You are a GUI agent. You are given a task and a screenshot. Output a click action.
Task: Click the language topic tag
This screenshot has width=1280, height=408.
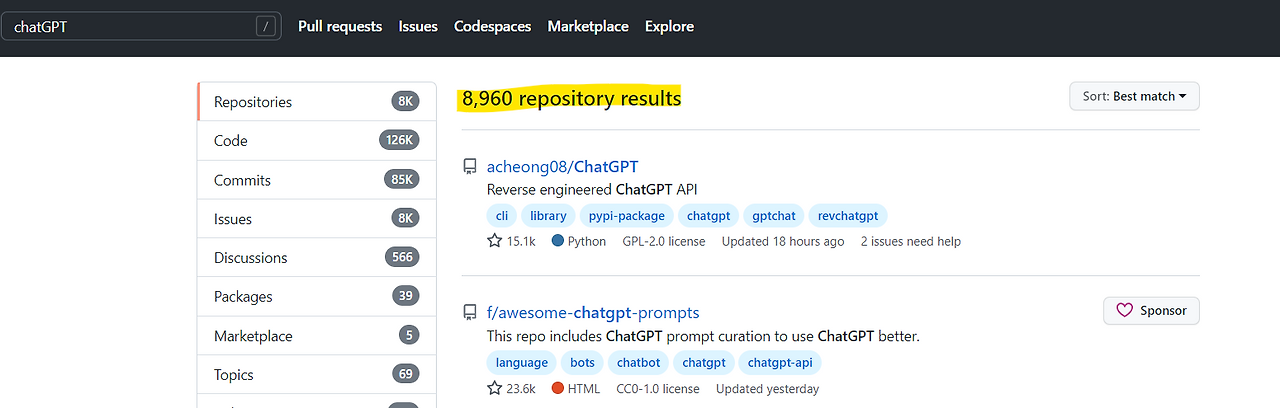pos(522,362)
